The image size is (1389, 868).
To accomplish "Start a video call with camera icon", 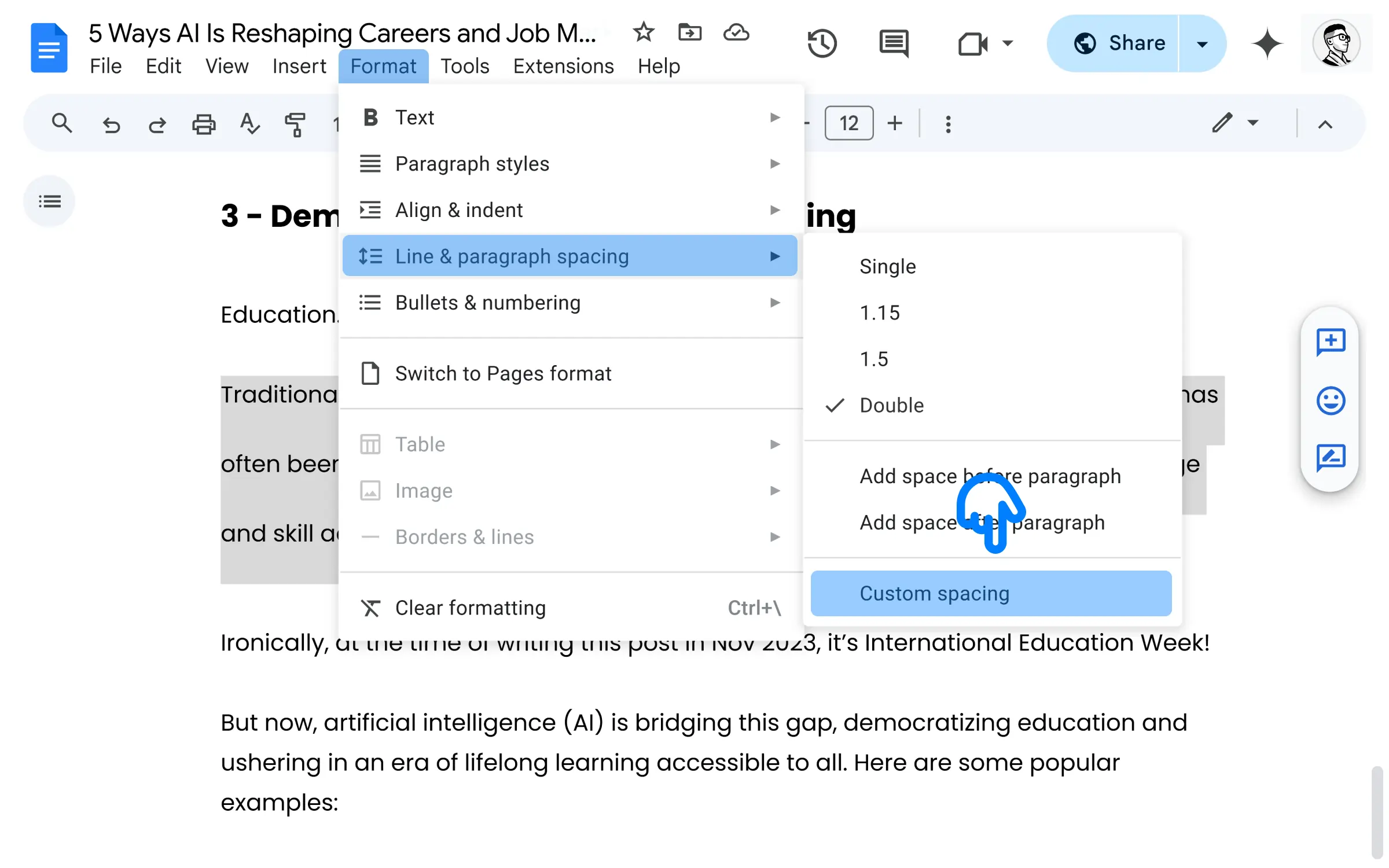I will point(972,43).
